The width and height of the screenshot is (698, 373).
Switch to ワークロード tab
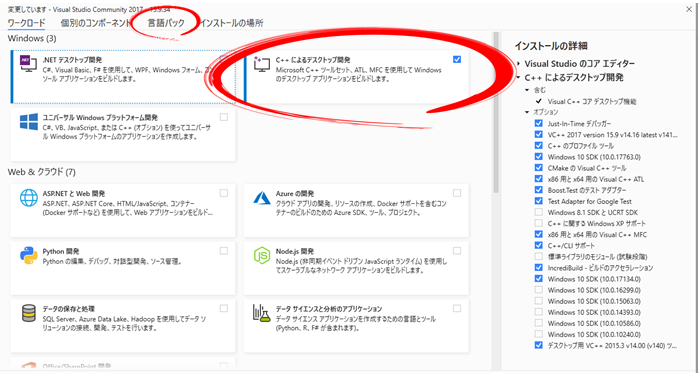click(x=26, y=23)
